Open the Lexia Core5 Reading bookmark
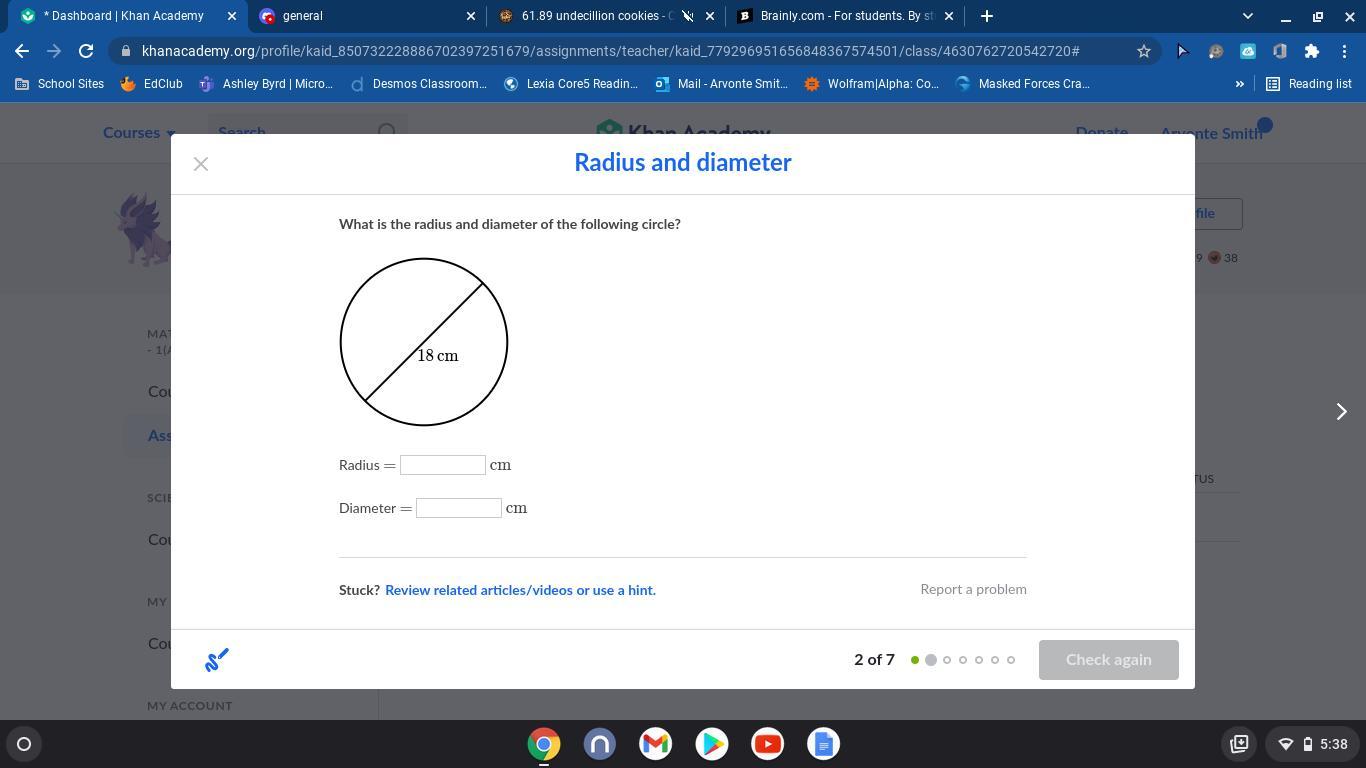1366x768 pixels. coord(570,84)
